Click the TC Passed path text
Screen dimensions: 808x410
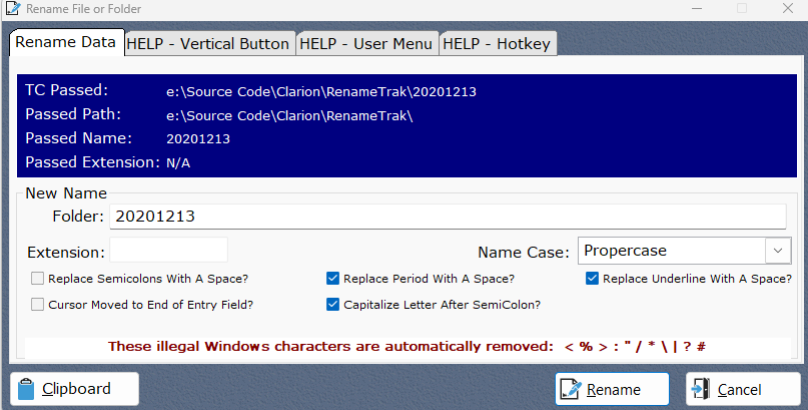click(321, 92)
